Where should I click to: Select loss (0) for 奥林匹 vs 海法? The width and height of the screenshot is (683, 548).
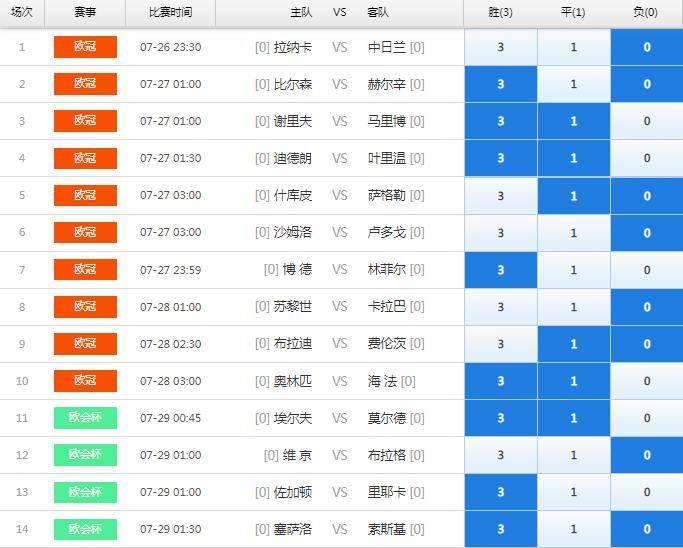[647, 381]
